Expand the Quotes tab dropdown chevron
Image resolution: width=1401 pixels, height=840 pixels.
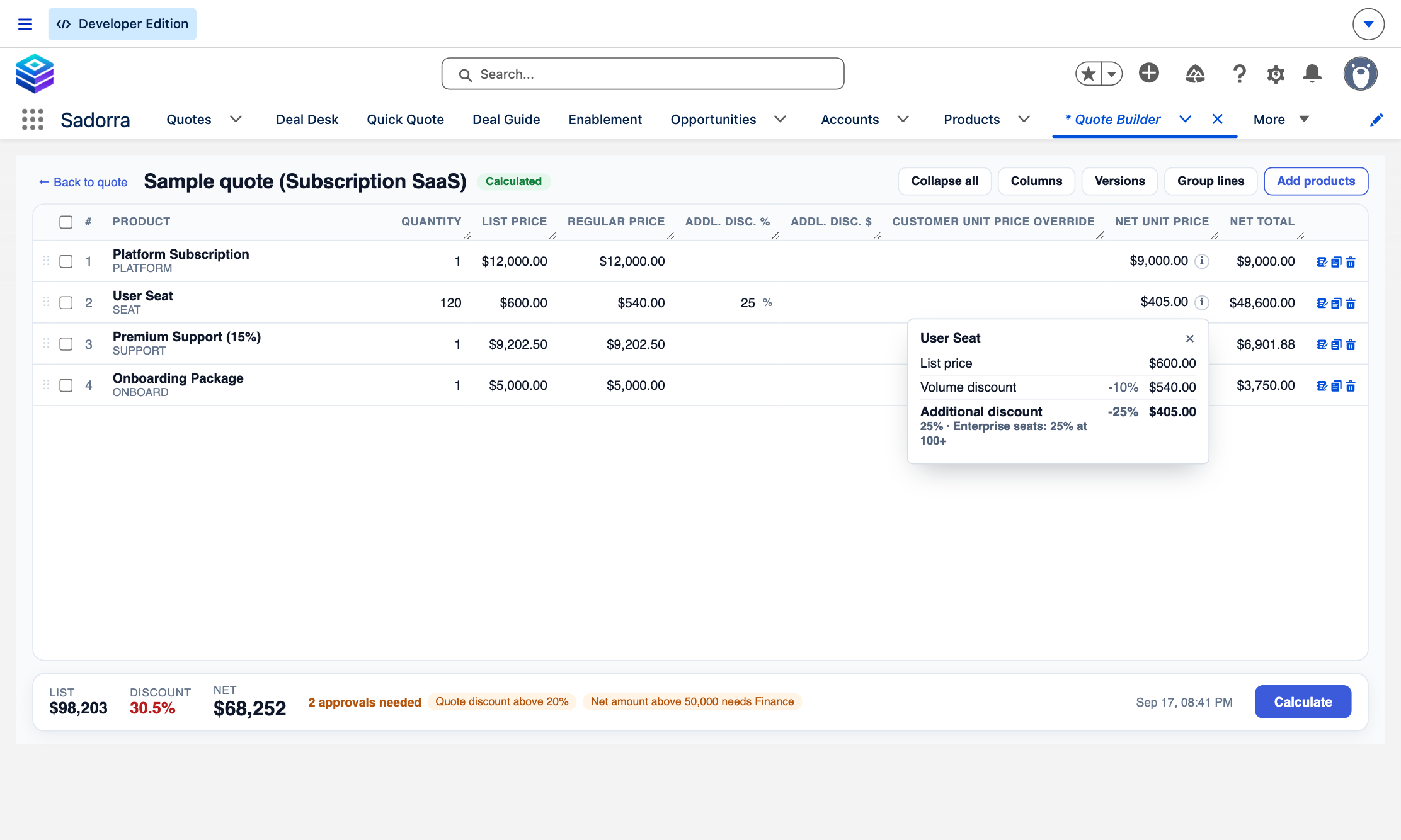point(236,119)
